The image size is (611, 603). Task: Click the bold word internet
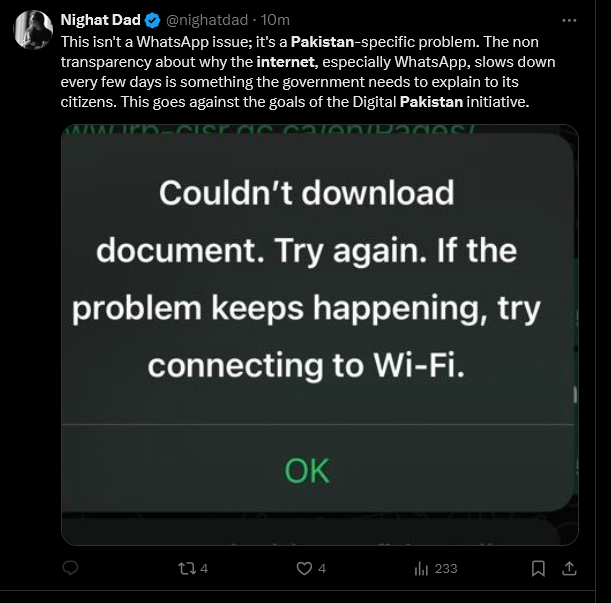(286, 62)
